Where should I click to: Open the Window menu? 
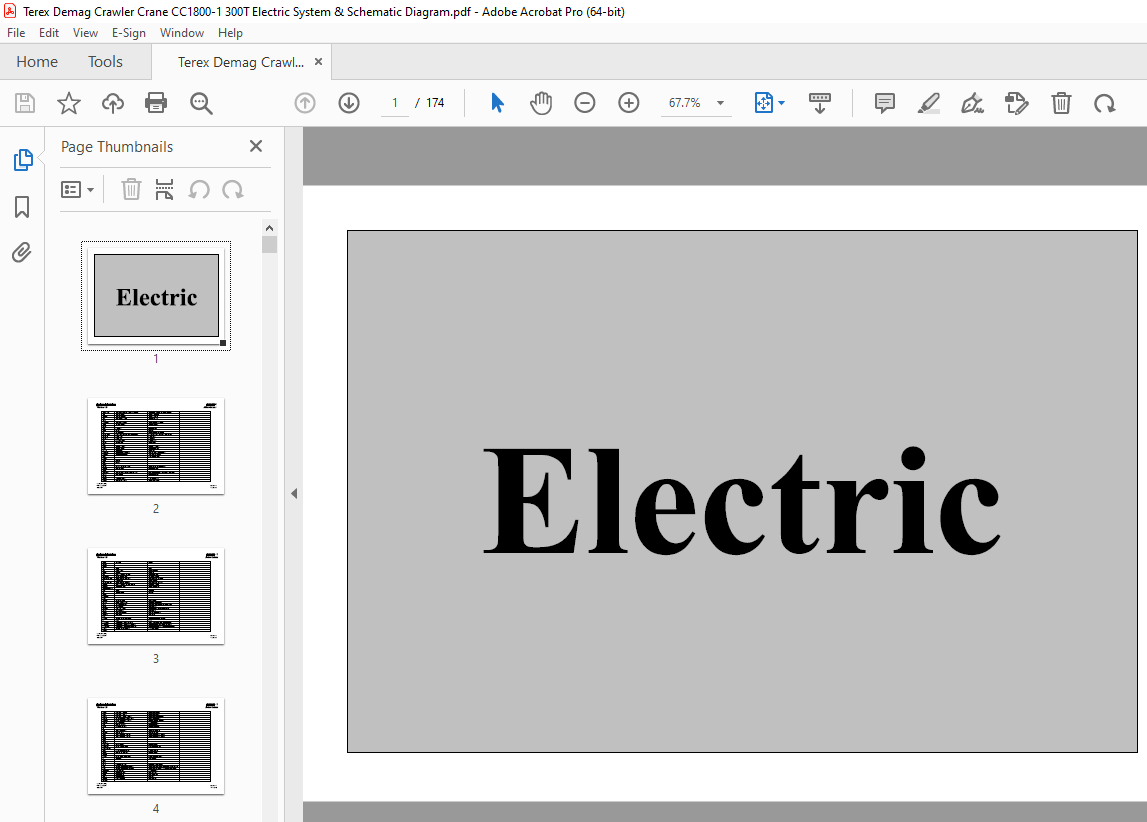182,33
